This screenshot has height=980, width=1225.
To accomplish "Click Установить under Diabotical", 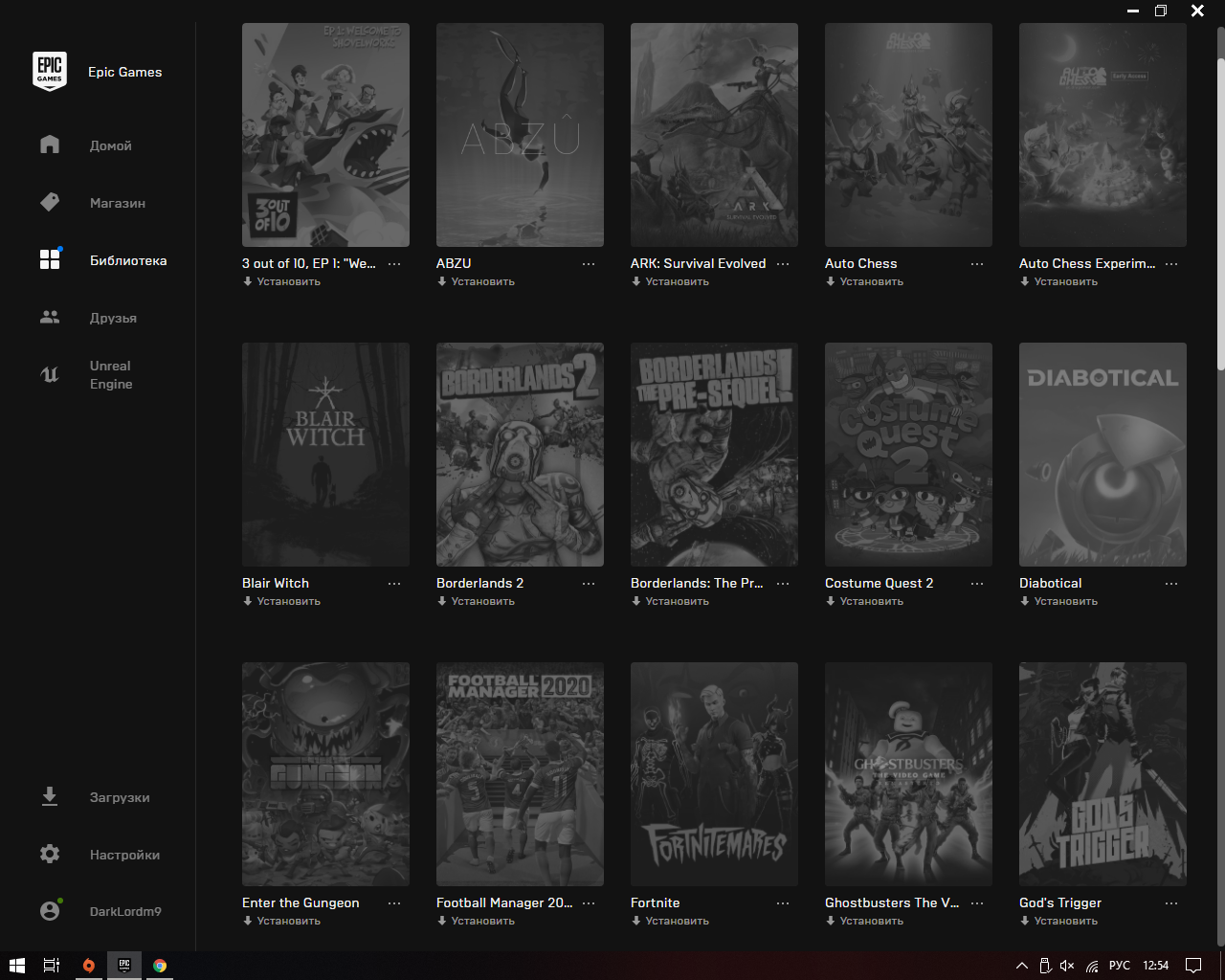I will 1058,601.
